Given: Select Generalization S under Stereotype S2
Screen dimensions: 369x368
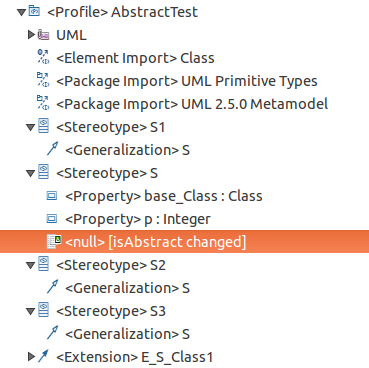Looking at the screenshot, I should (128, 288).
